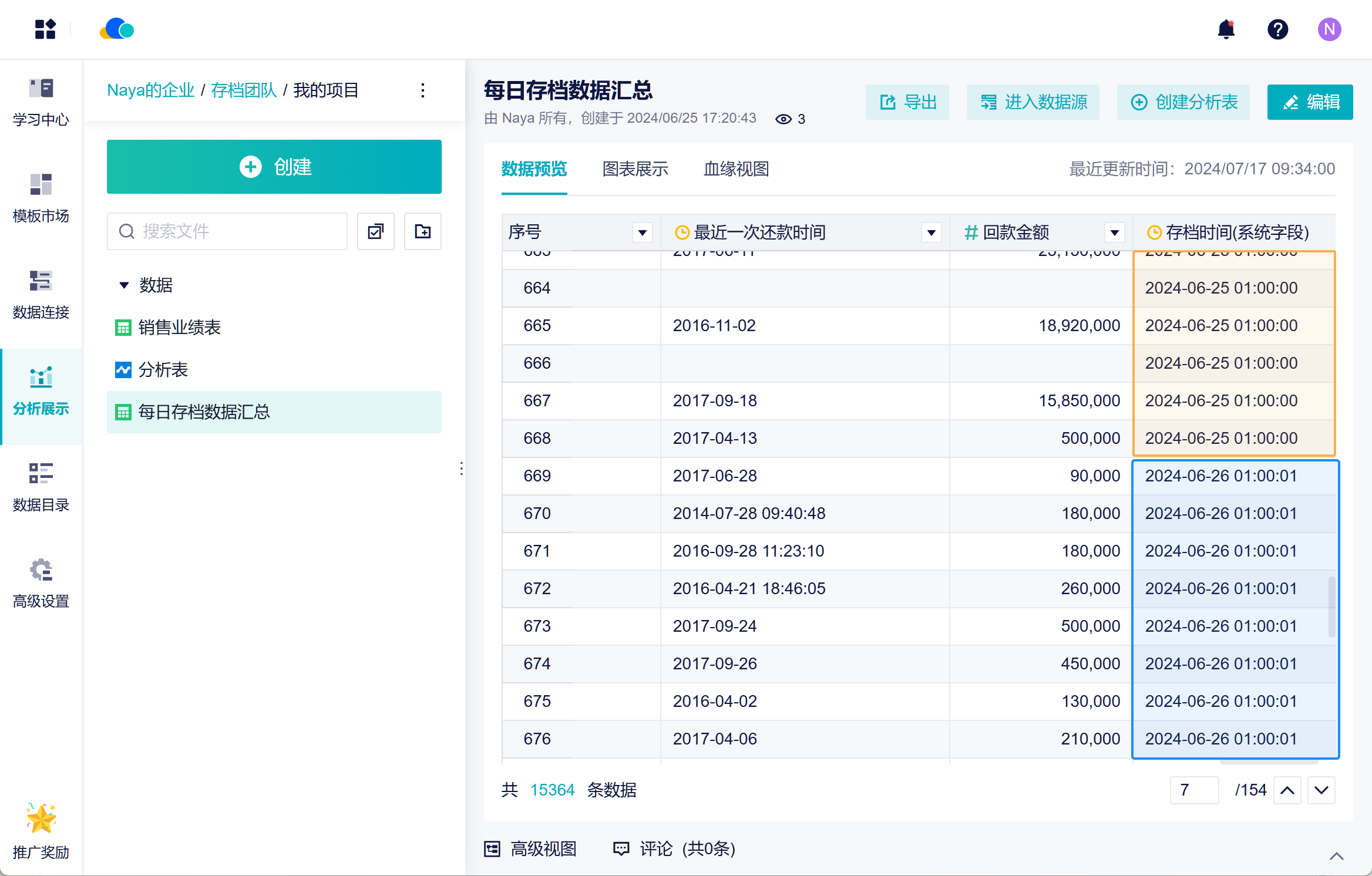Expand 最近一次还款时间 column filter dropdown

coord(931,233)
